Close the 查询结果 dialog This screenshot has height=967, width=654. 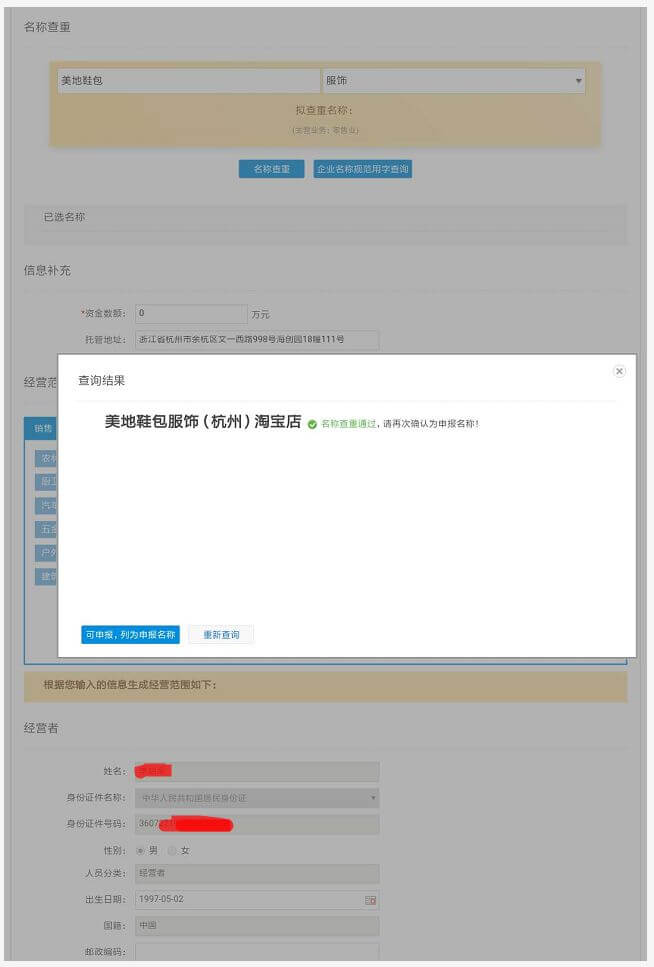(619, 371)
